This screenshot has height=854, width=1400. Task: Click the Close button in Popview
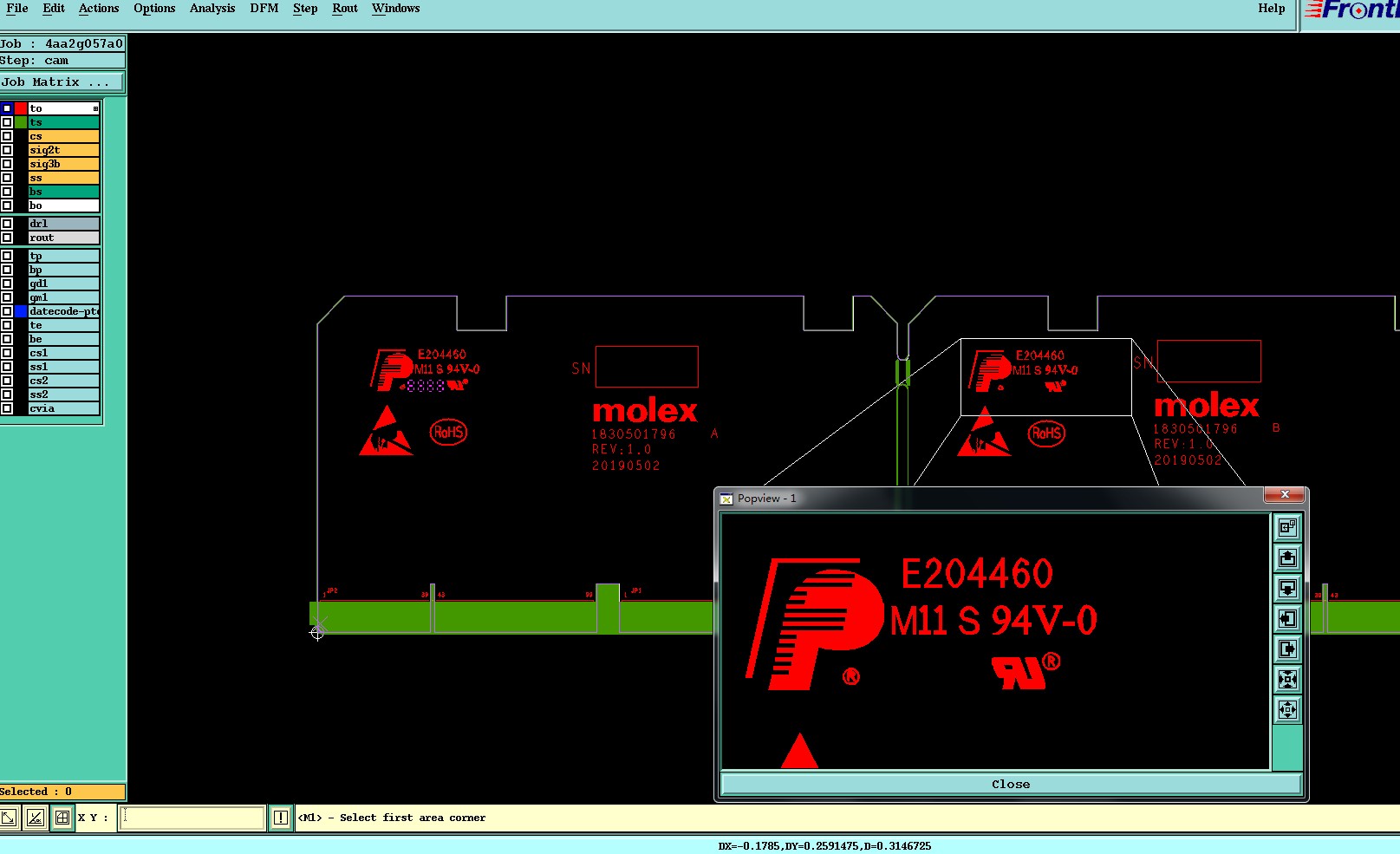tap(1011, 784)
